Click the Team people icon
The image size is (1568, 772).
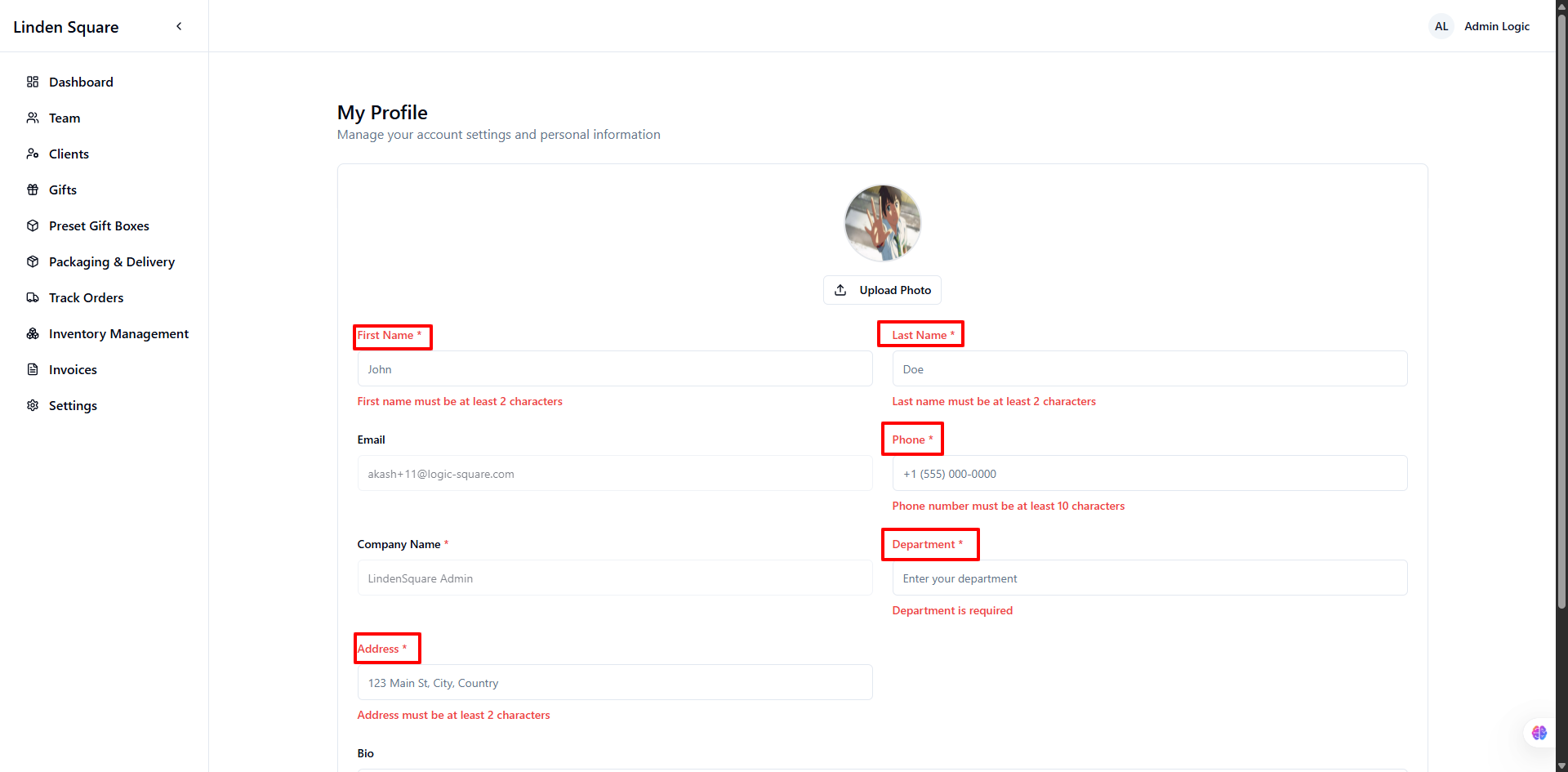[x=33, y=118]
